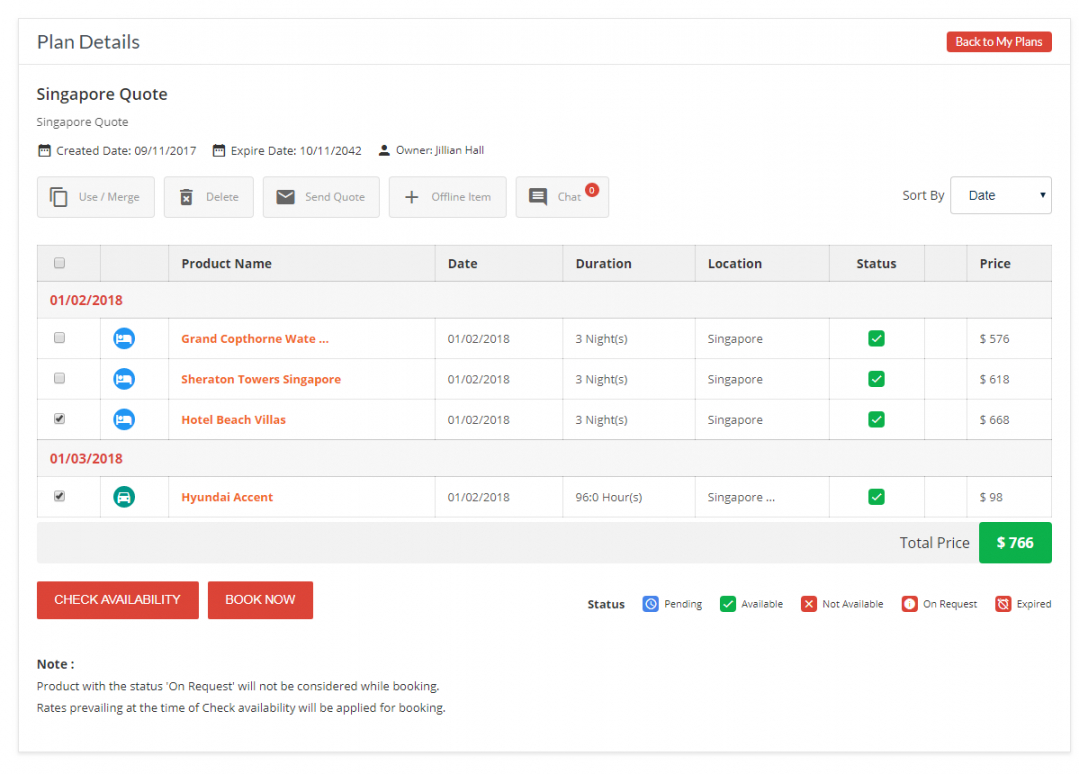Tick the checkbox for Grand Copthorne row
Image resolution: width=1079 pixels, height=774 pixels.
coord(59,338)
